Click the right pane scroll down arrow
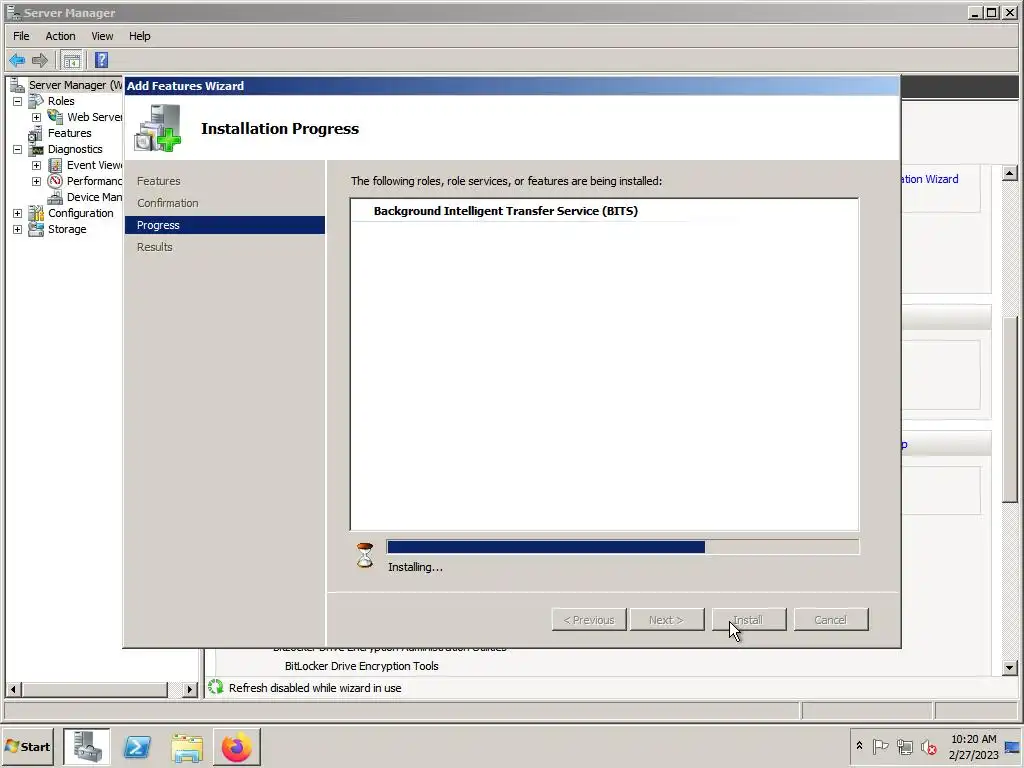Viewport: 1024px width, 768px height. pos(1010,667)
